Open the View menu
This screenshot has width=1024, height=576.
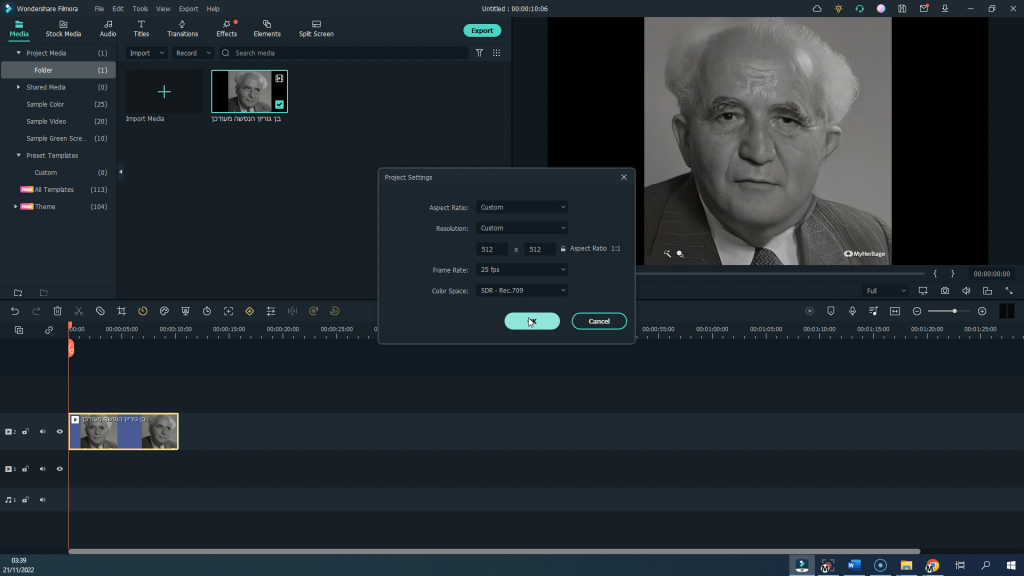click(x=163, y=9)
